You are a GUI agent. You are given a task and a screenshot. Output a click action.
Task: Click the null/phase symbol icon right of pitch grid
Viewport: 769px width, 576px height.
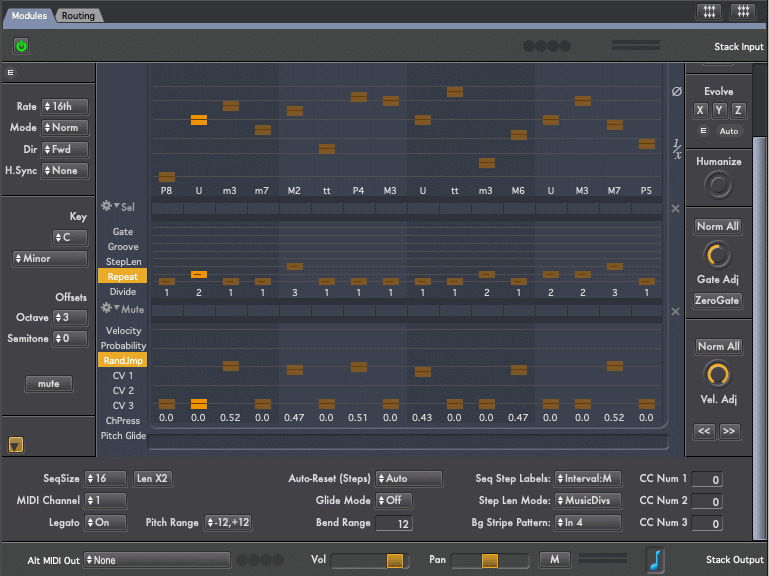677,91
